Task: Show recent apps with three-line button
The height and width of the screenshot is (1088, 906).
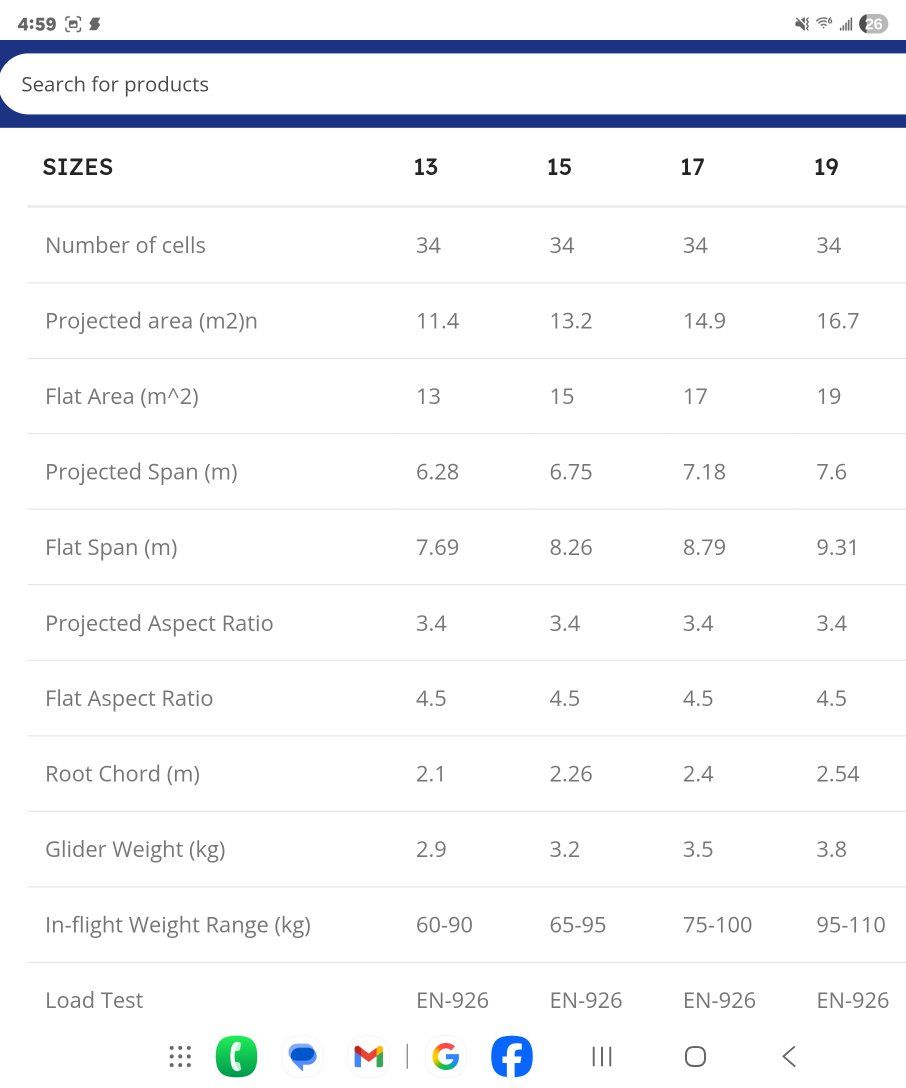Action: point(601,1056)
